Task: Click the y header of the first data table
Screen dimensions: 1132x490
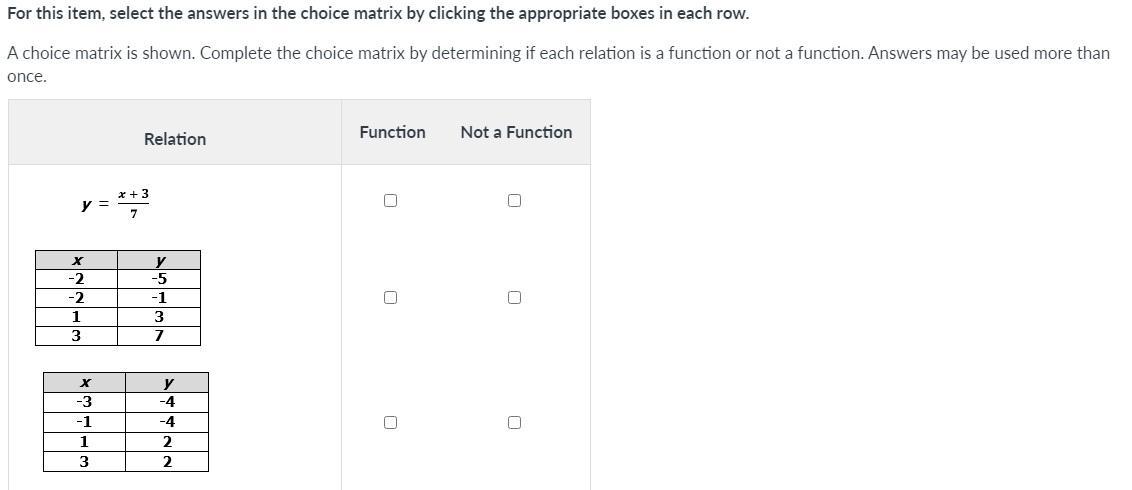Action: [159, 261]
